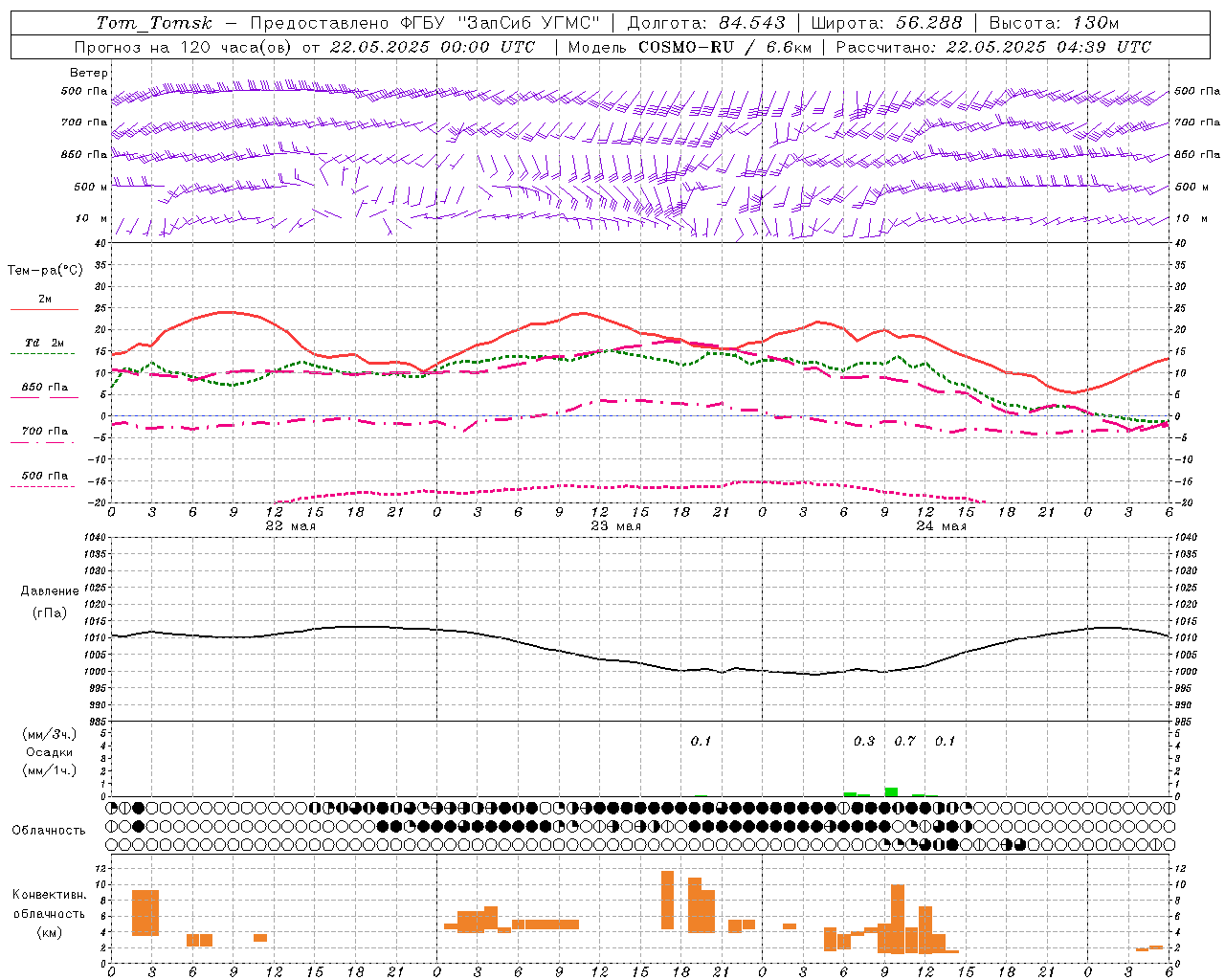The width and height of the screenshot is (1225, 980).
Task: Click the date label "24 мая"
Action: [x=942, y=526]
